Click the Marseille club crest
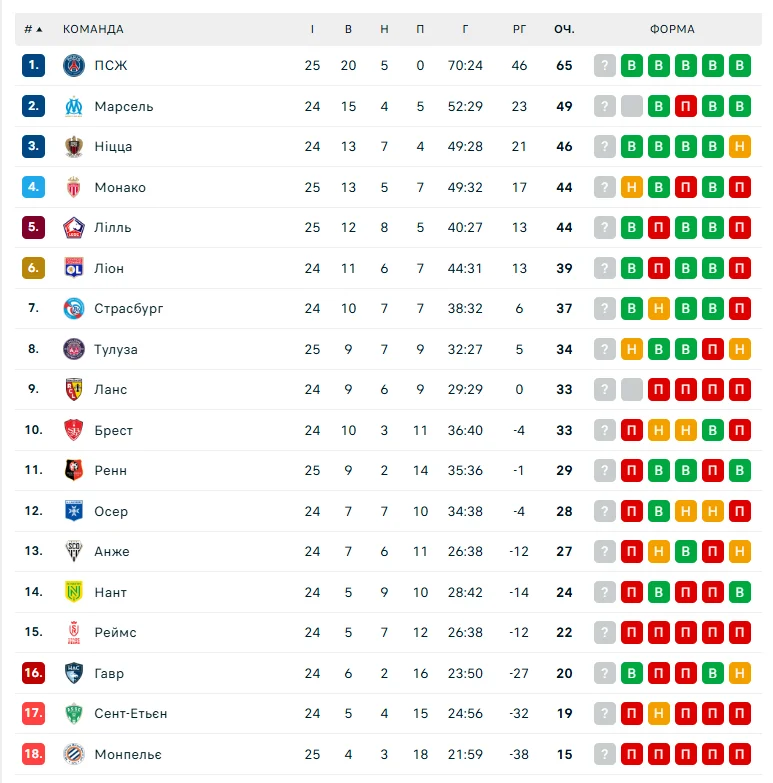773x783 pixels. (x=74, y=106)
